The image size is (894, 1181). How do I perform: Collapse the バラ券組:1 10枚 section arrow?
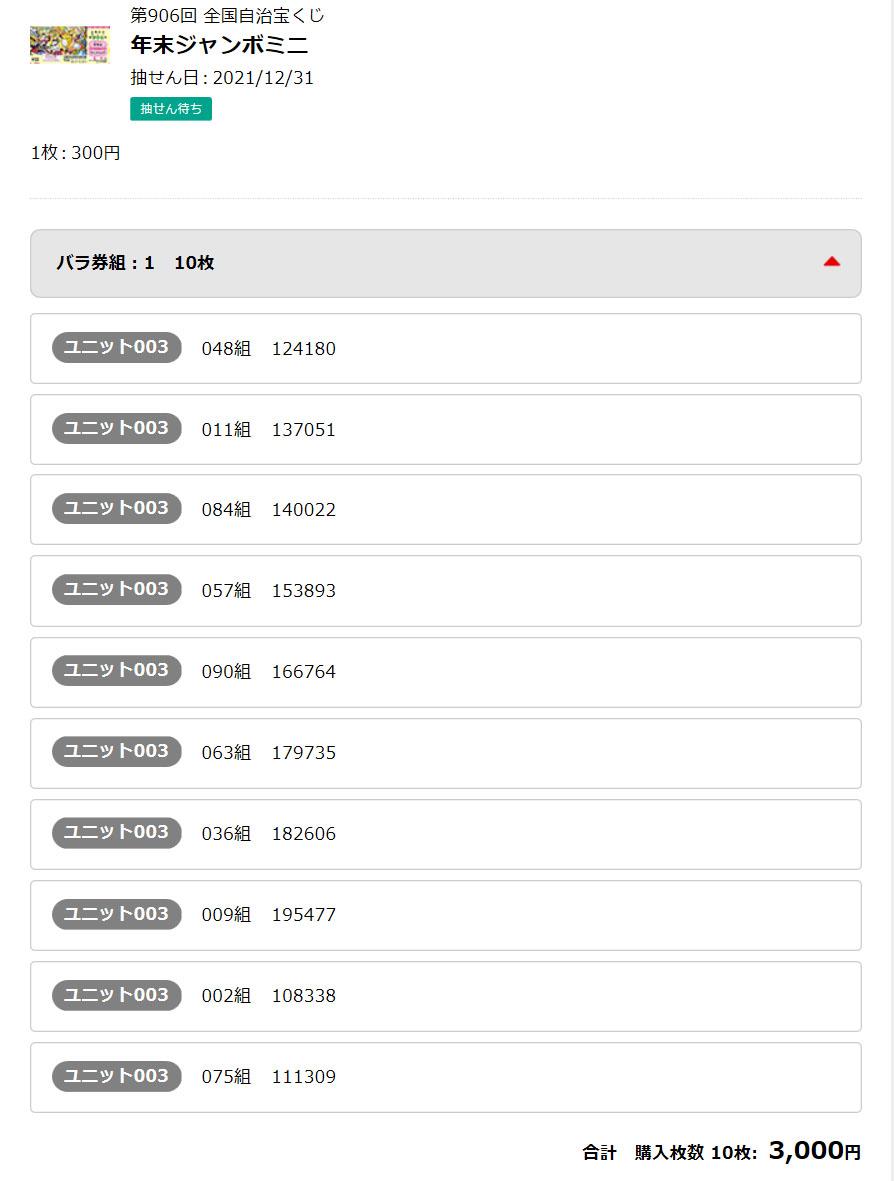click(x=831, y=262)
